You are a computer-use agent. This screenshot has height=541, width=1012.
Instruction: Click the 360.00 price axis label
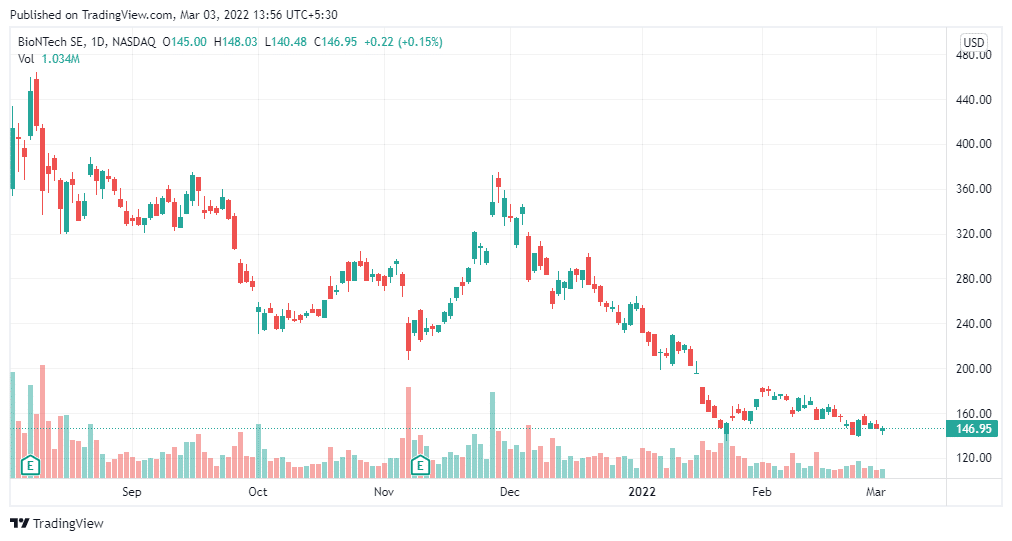click(x=973, y=189)
